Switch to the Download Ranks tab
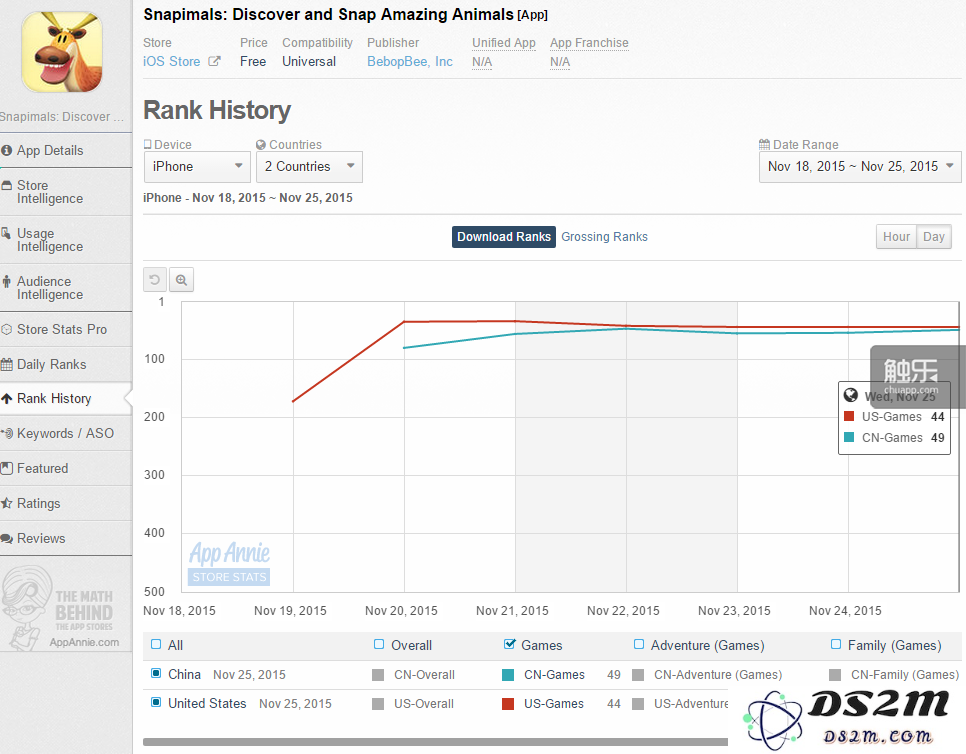Screen dimensions: 966x754 (504, 237)
